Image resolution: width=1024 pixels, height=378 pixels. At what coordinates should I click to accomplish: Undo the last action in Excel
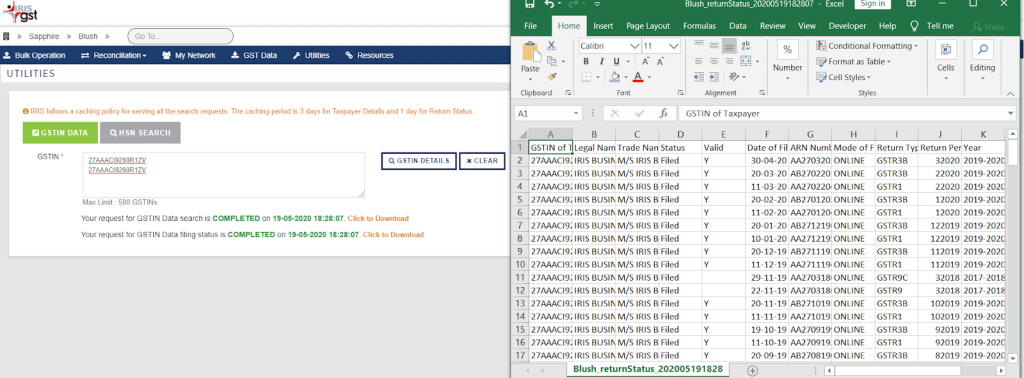[x=549, y=4]
